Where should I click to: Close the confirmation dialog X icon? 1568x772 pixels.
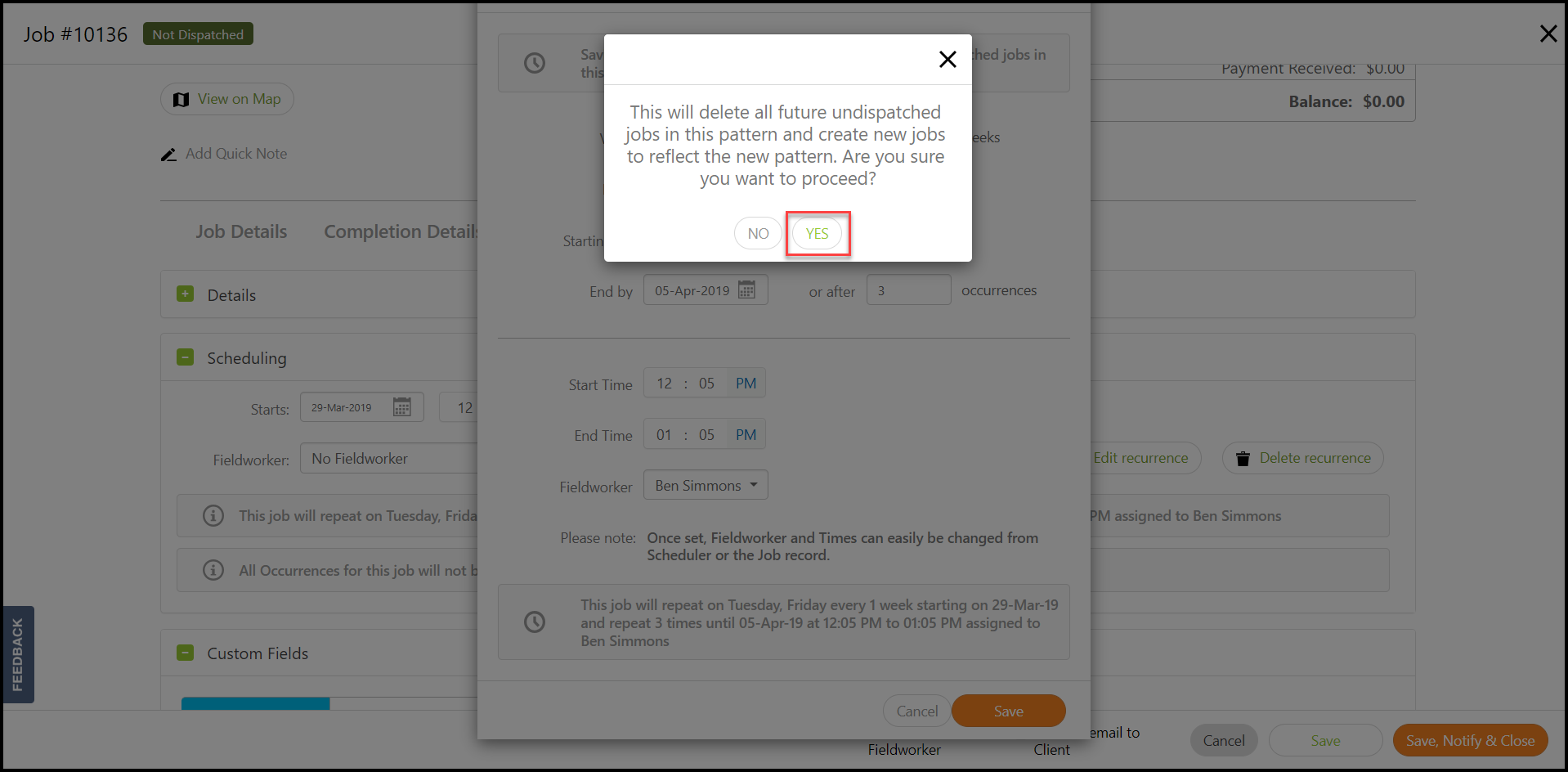coord(948,59)
